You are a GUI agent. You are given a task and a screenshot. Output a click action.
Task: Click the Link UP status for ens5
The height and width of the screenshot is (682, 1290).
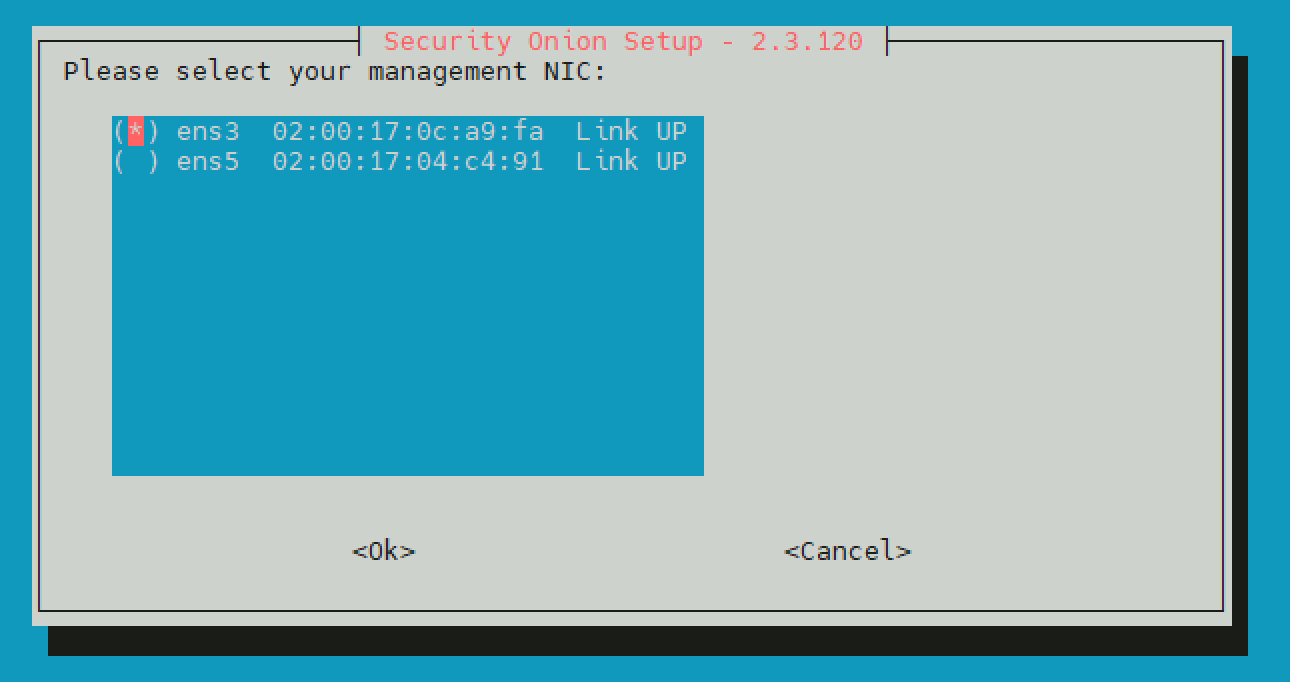tap(632, 161)
